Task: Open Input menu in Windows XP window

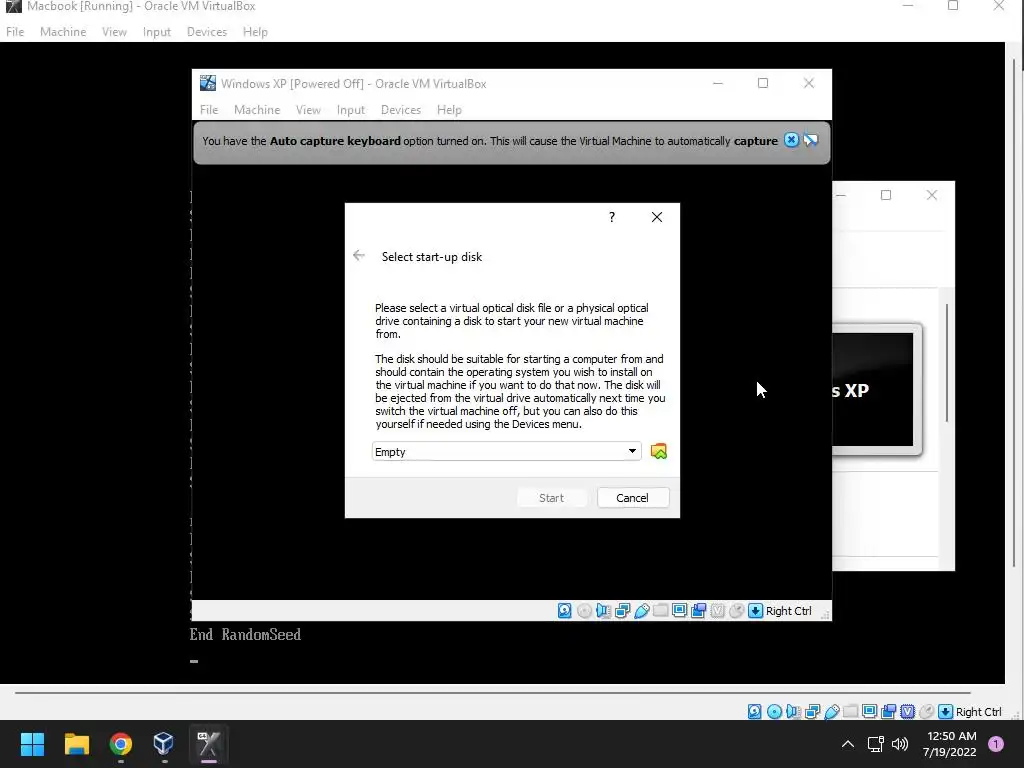Action: tap(351, 110)
